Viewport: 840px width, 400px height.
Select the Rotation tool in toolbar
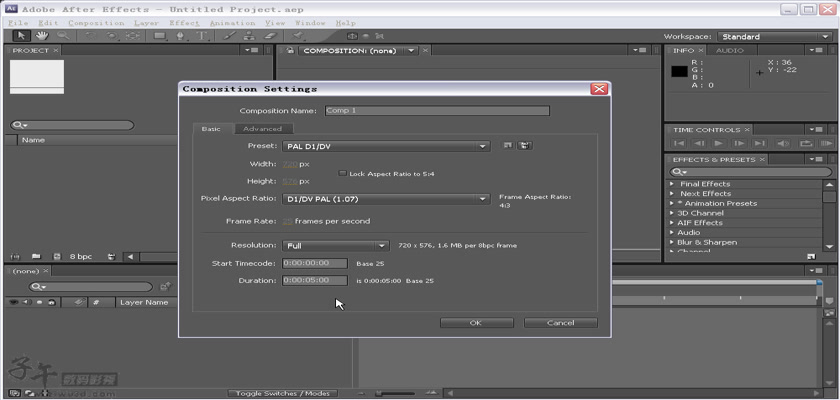click(x=90, y=36)
